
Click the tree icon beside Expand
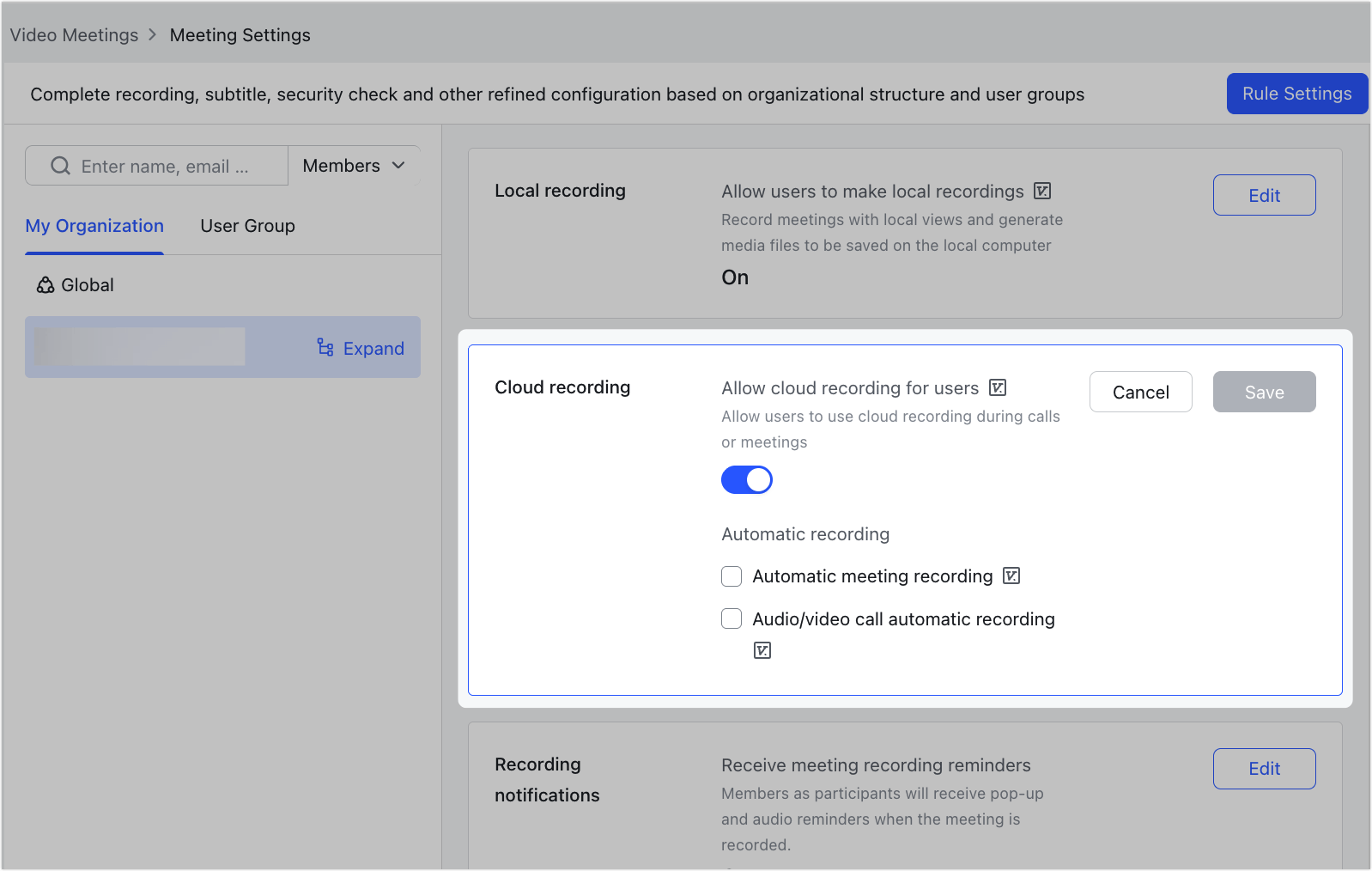point(325,347)
